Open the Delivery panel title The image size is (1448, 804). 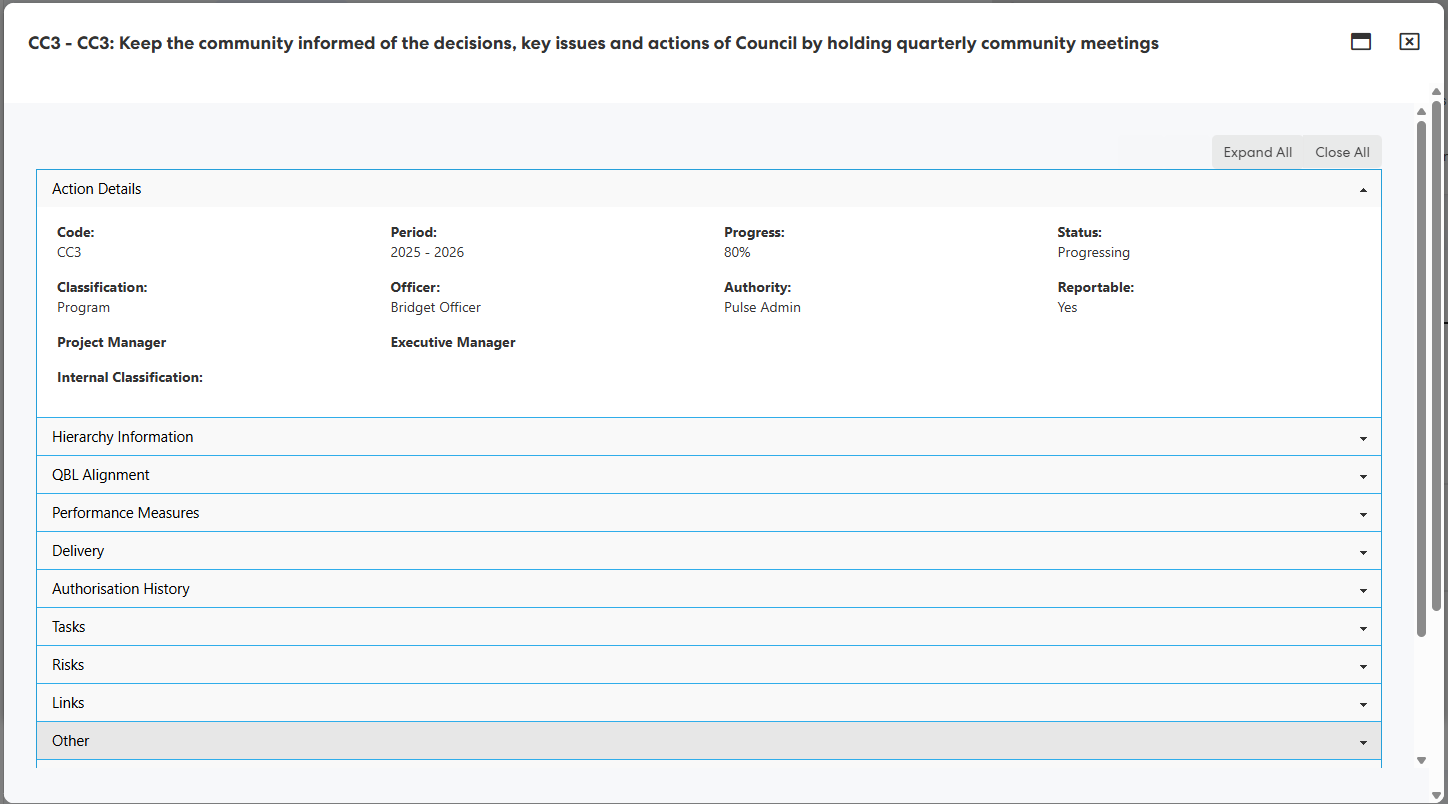(78, 551)
